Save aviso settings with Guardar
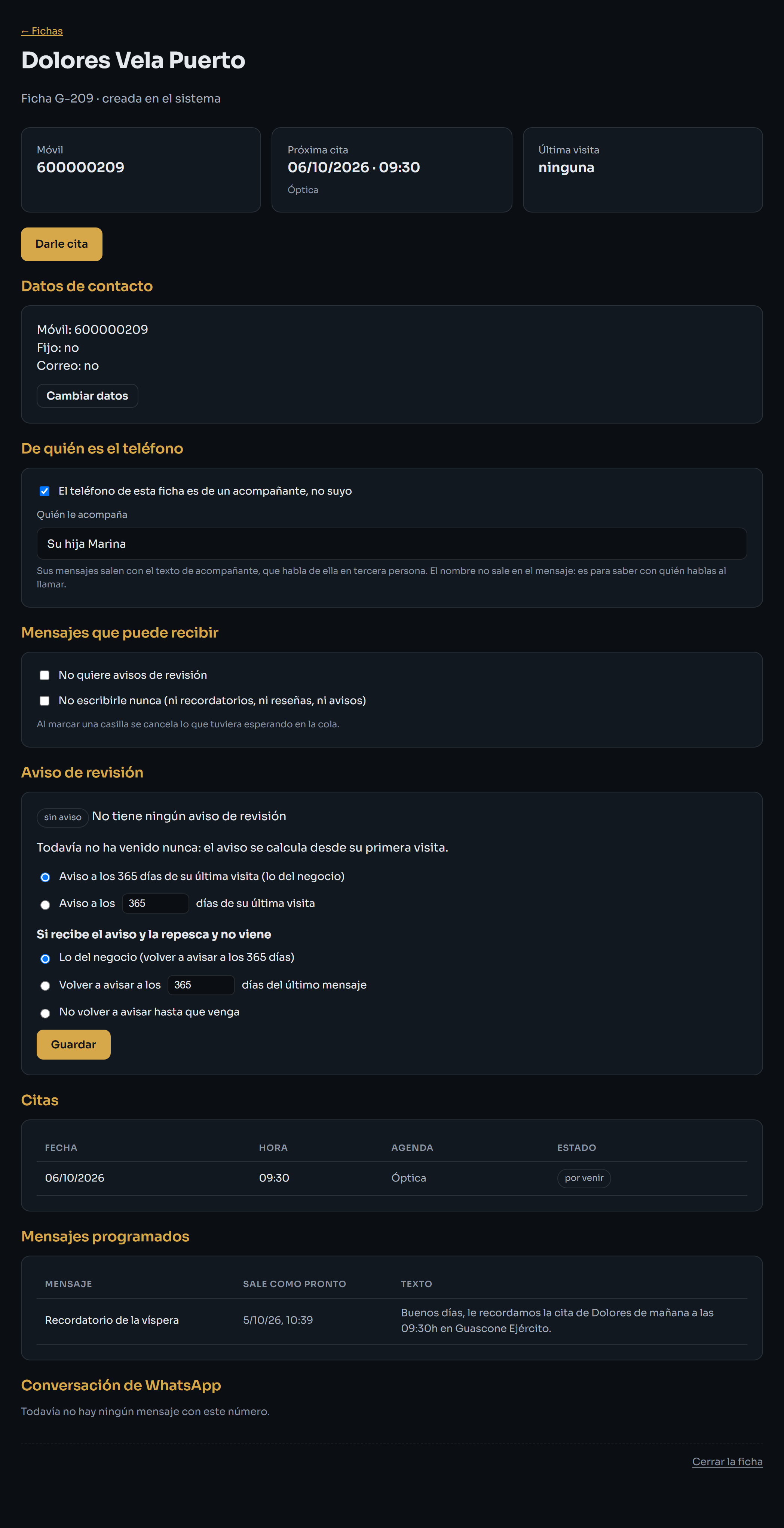The image size is (784, 1528). click(74, 1045)
